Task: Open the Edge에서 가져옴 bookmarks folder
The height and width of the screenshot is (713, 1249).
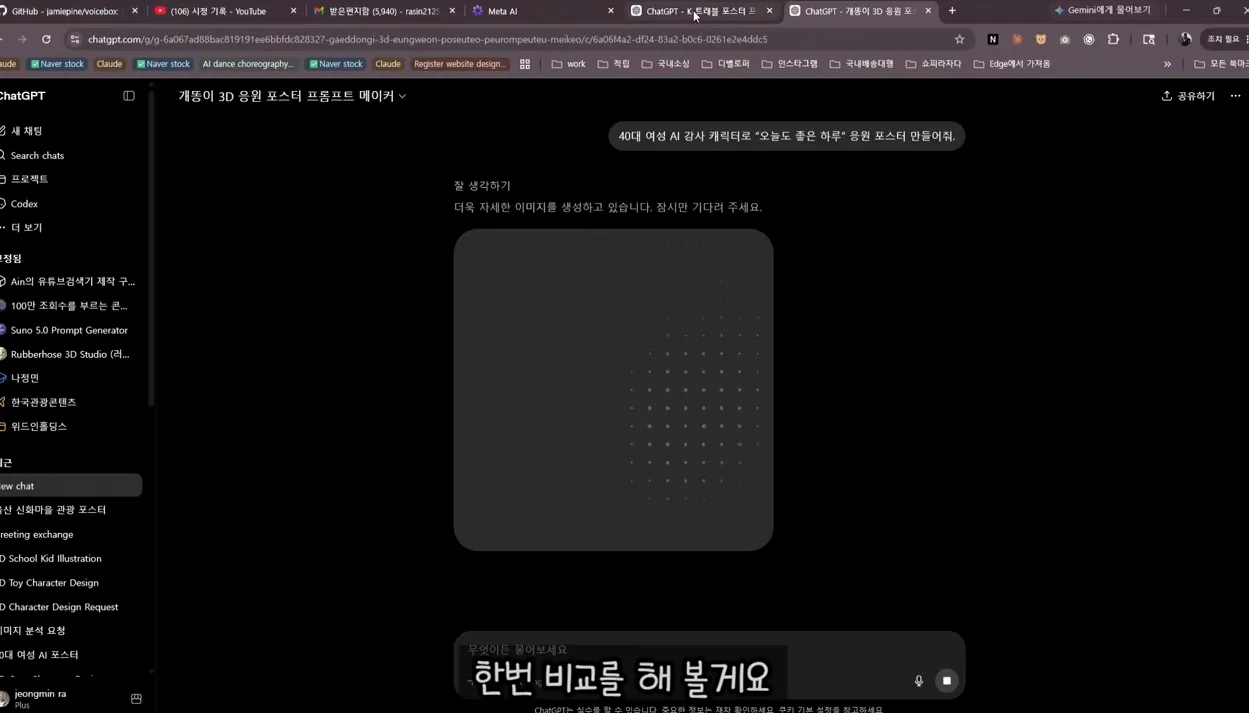Action: pyautogui.click(x=1012, y=64)
